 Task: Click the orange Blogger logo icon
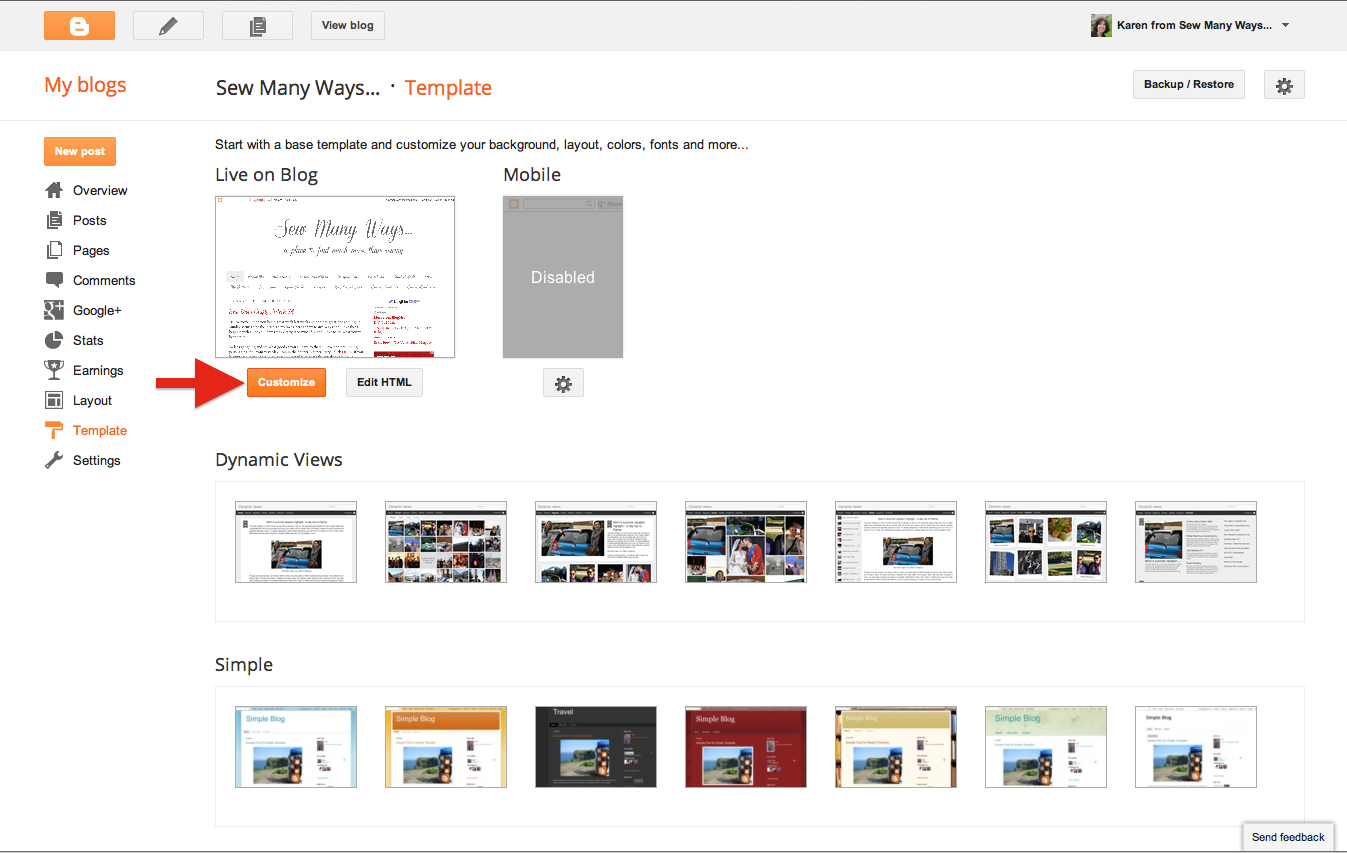click(x=79, y=25)
